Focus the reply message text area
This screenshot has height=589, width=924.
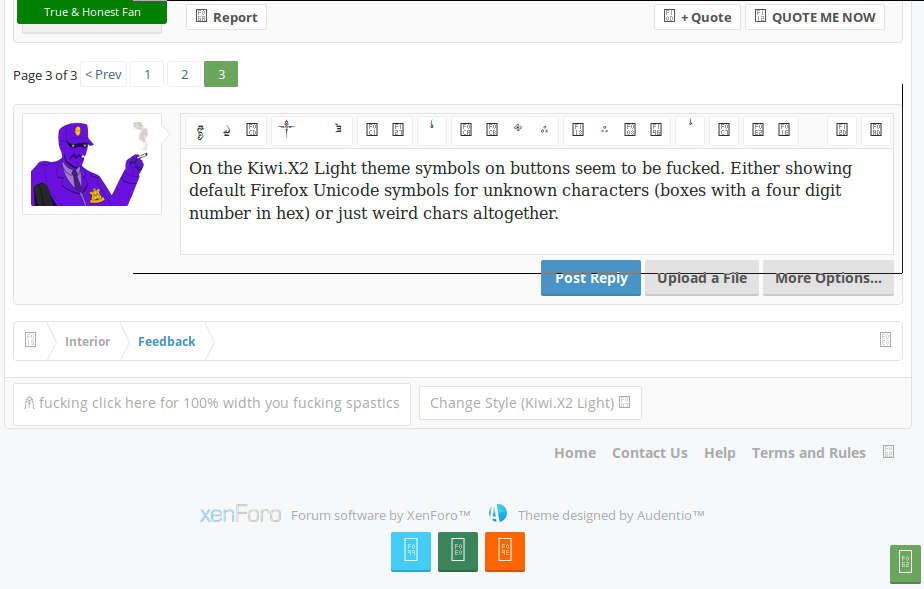[537, 201]
